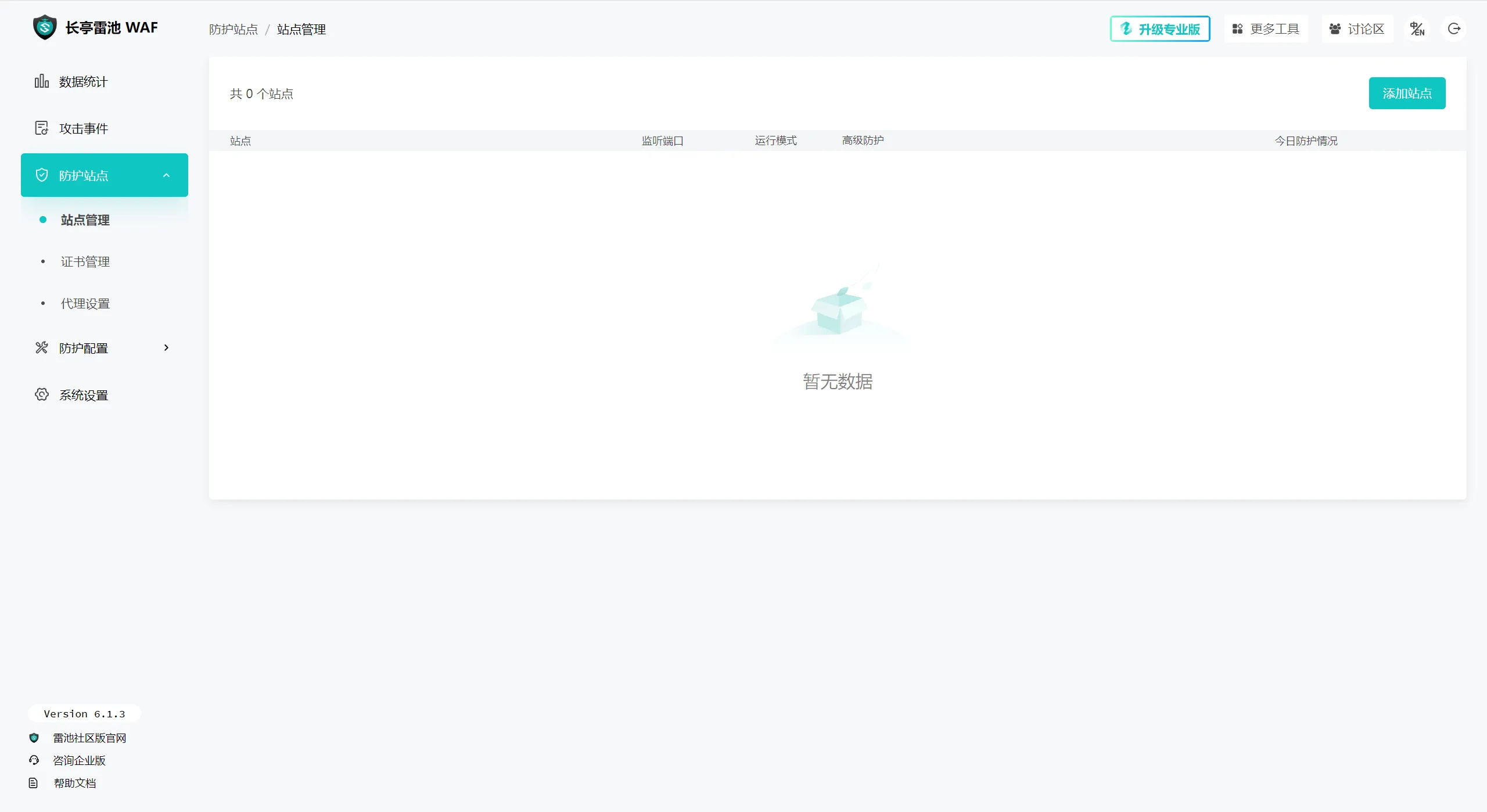Click the 添加站点 button
The height and width of the screenshot is (812, 1487).
click(x=1406, y=93)
